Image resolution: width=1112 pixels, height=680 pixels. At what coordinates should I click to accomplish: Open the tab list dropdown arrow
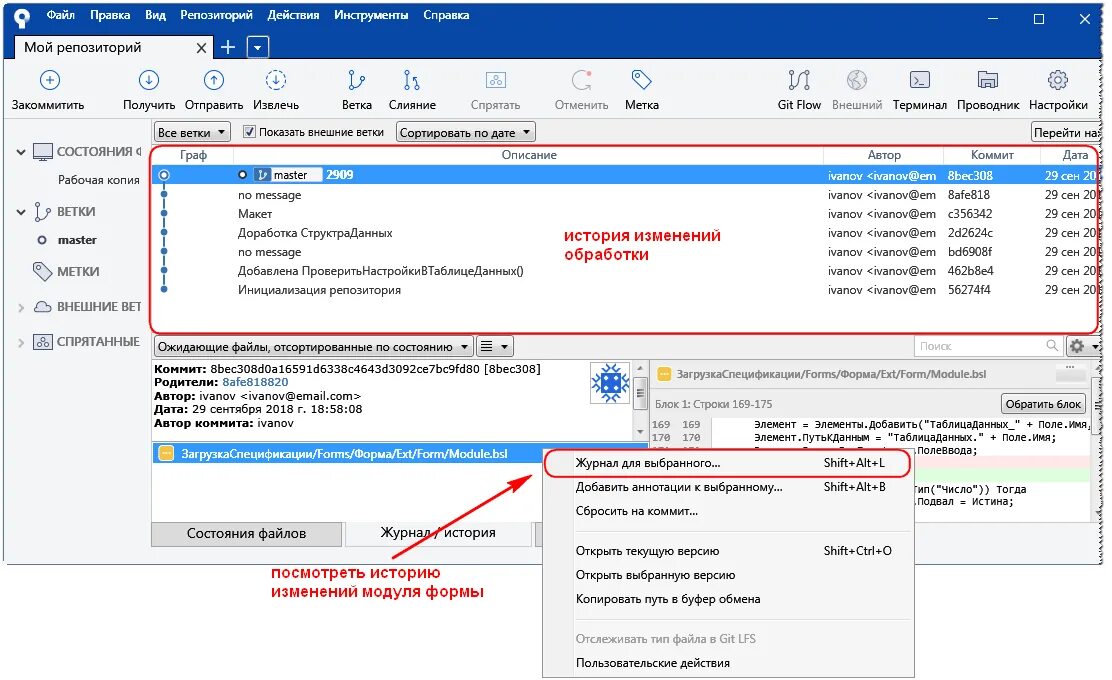[x=257, y=48]
